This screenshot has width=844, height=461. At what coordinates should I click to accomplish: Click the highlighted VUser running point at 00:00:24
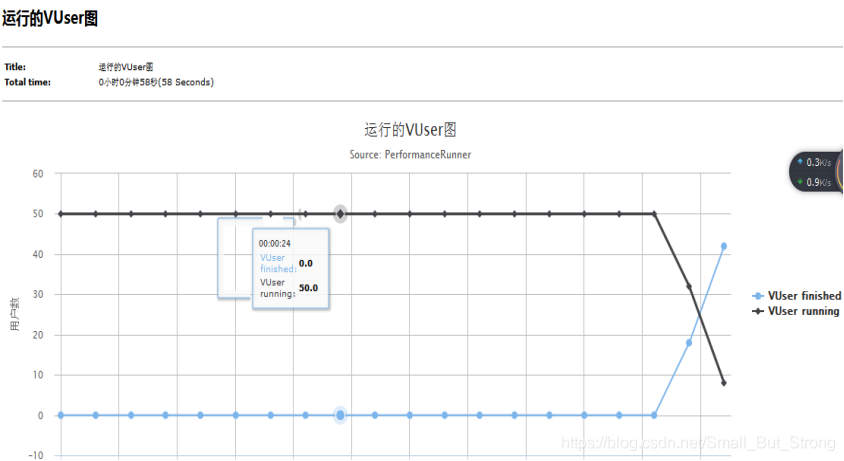click(x=340, y=214)
